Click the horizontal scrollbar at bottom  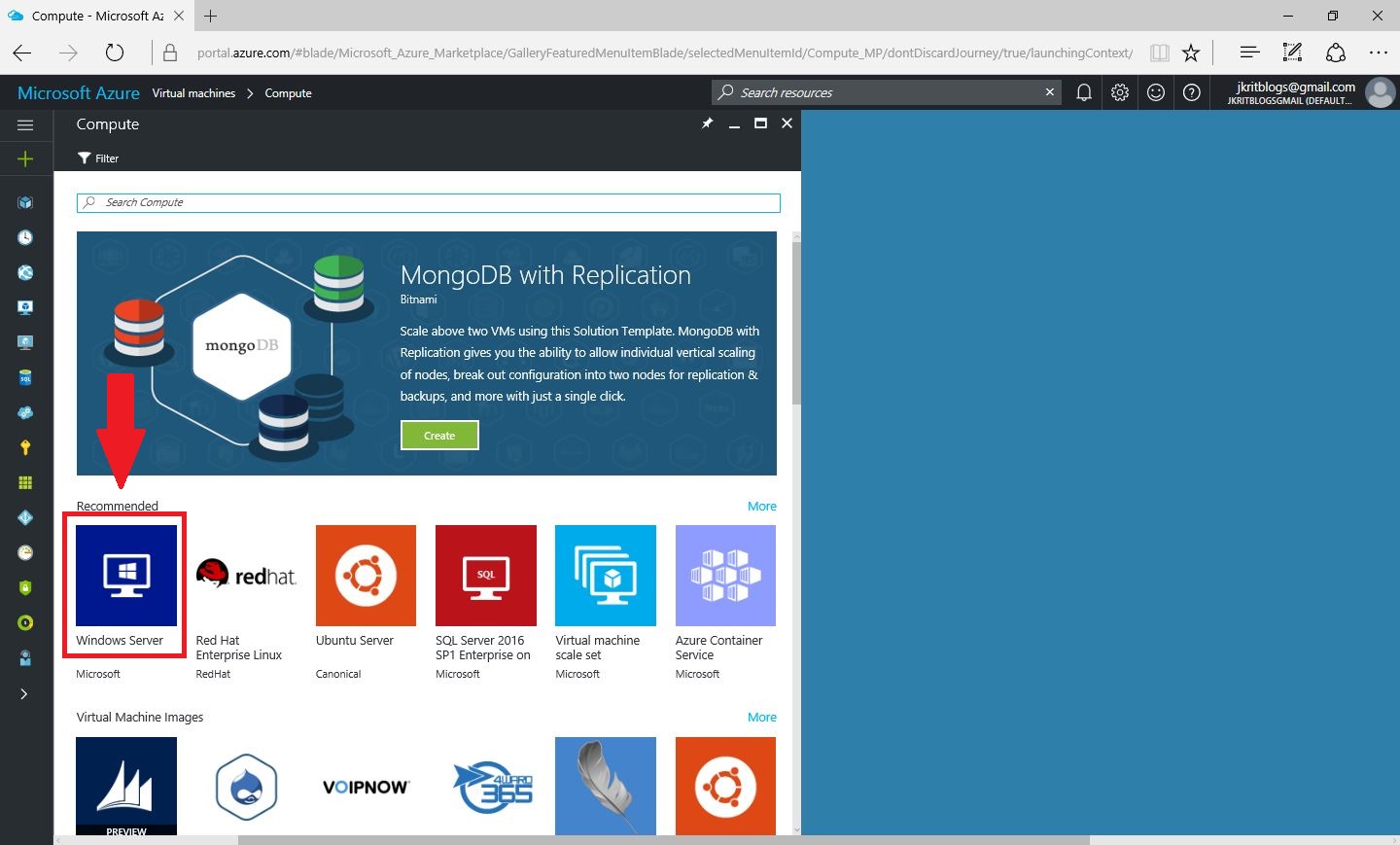664,840
